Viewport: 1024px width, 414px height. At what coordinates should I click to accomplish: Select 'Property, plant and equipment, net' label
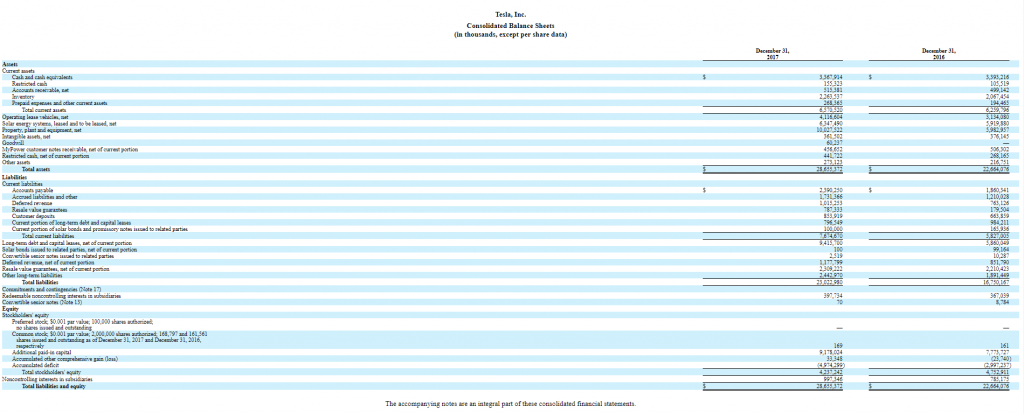[x=42, y=129]
